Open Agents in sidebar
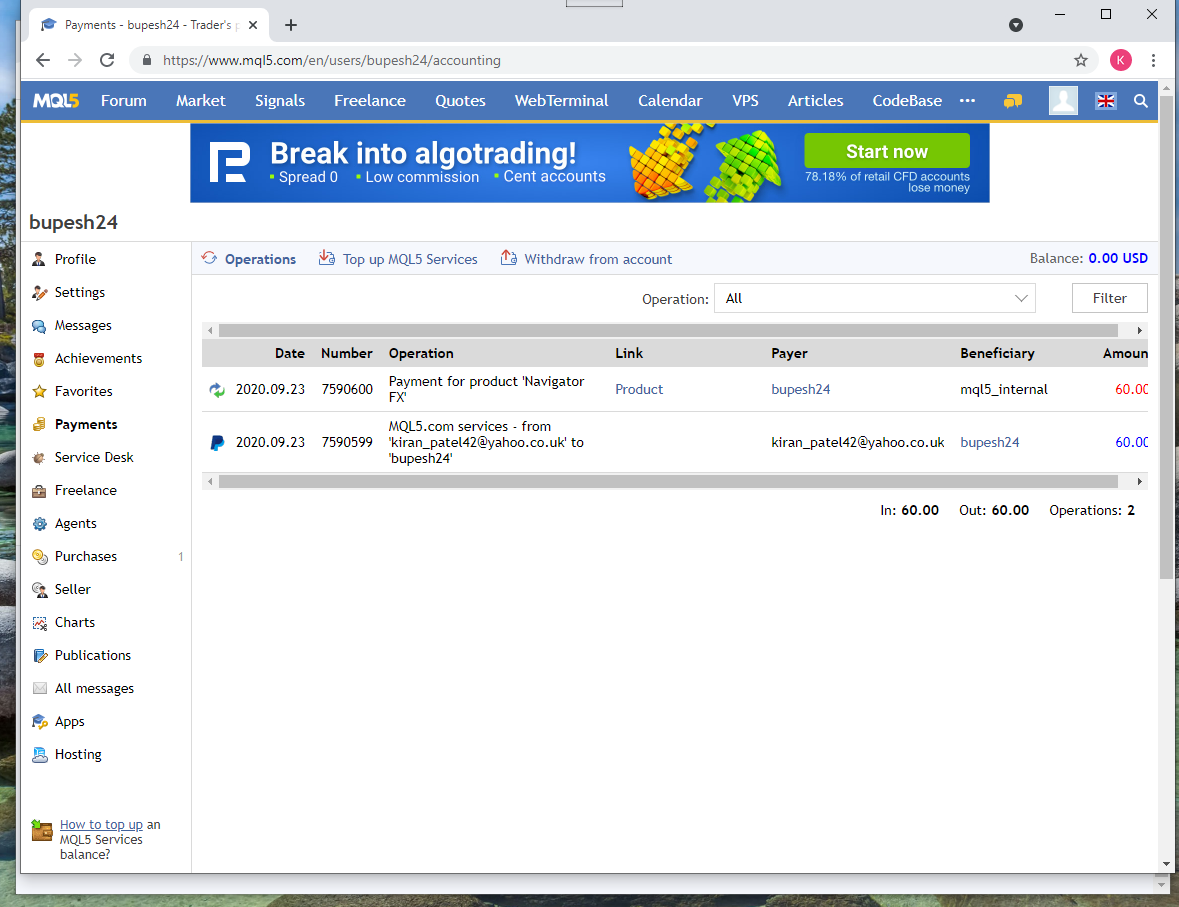Image resolution: width=1179 pixels, height=907 pixels. tap(75, 524)
